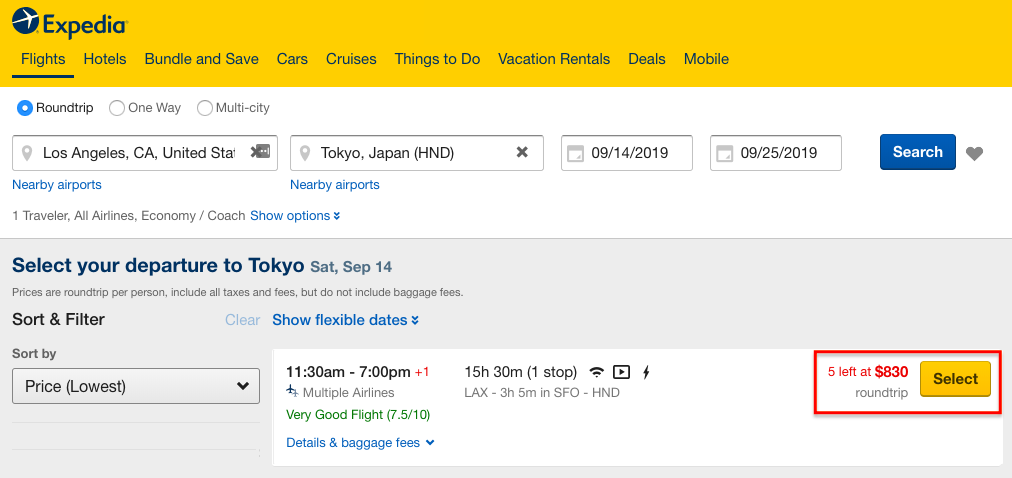Select the Multi-city radio button
The width and height of the screenshot is (1012, 478).
tap(205, 108)
